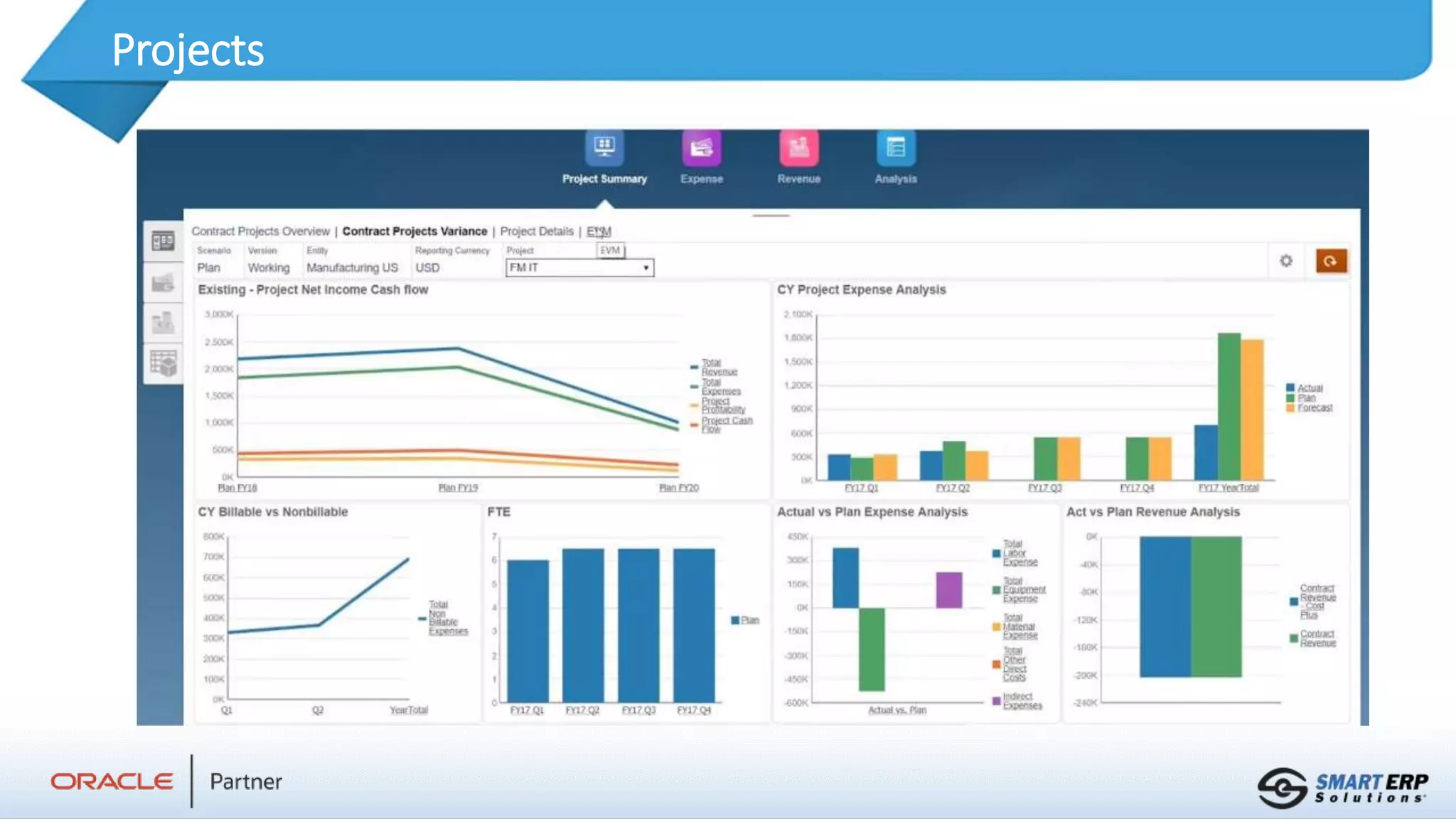Open the Revenue card icon
Viewport: 1456px width, 819px height.
click(x=798, y=148)
